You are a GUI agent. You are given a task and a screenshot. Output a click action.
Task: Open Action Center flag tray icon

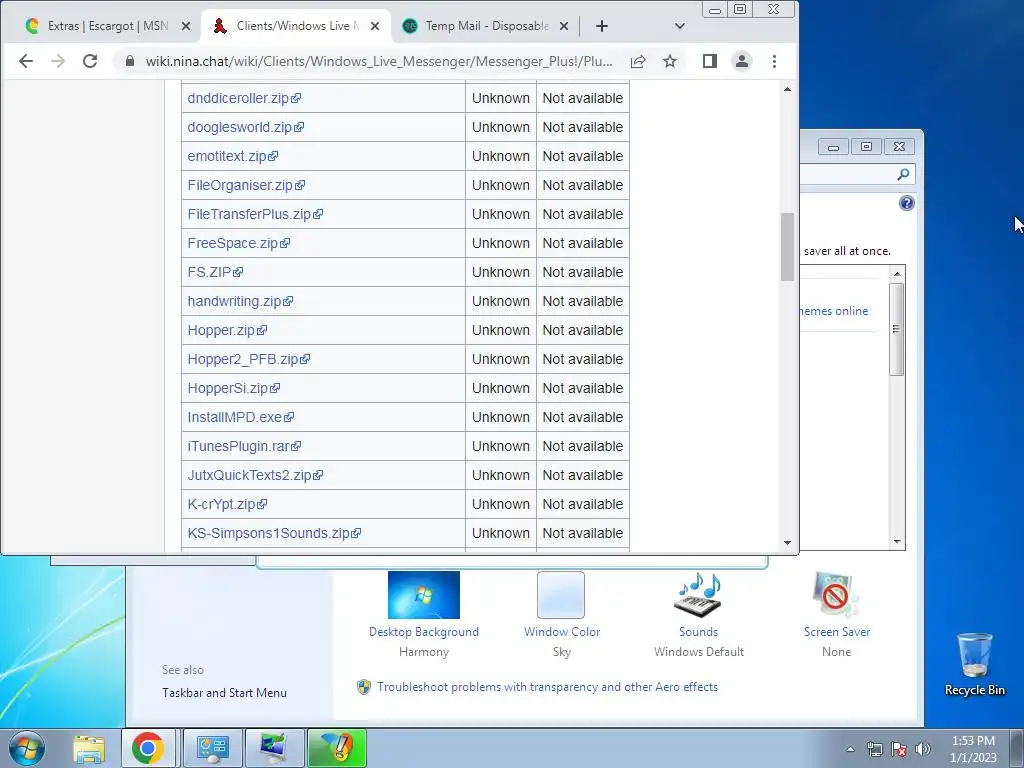coord(899,749)
